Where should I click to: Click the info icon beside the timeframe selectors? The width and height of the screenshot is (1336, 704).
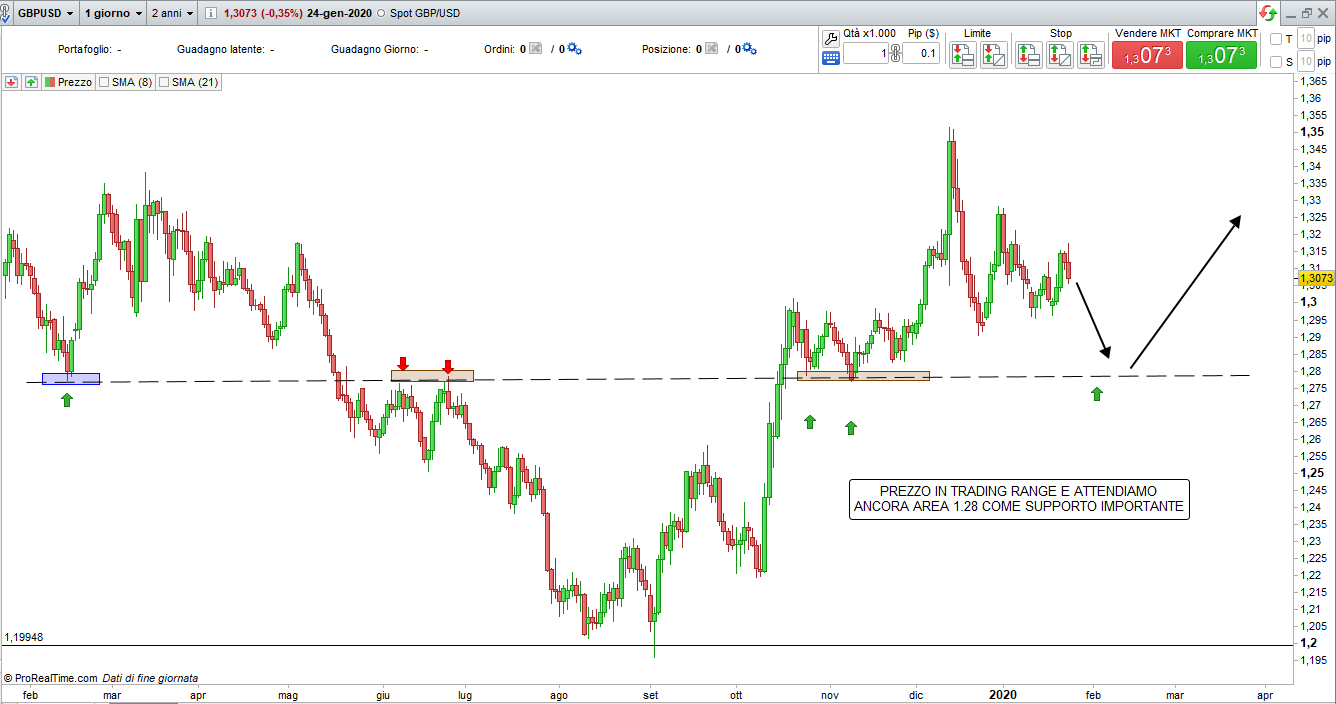pos(211,13)
